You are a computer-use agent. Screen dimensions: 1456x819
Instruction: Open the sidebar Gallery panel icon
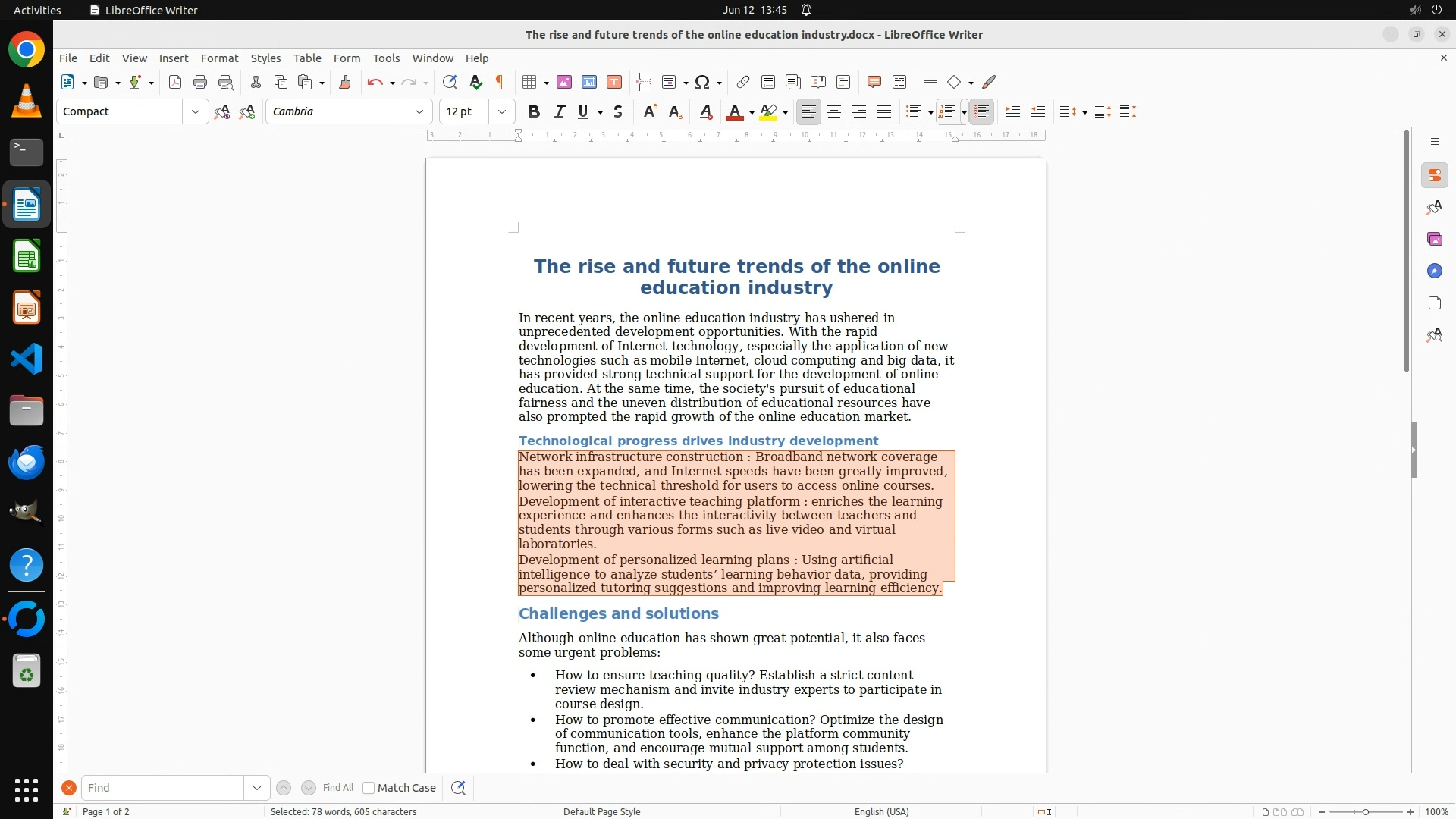[1434, 239]
